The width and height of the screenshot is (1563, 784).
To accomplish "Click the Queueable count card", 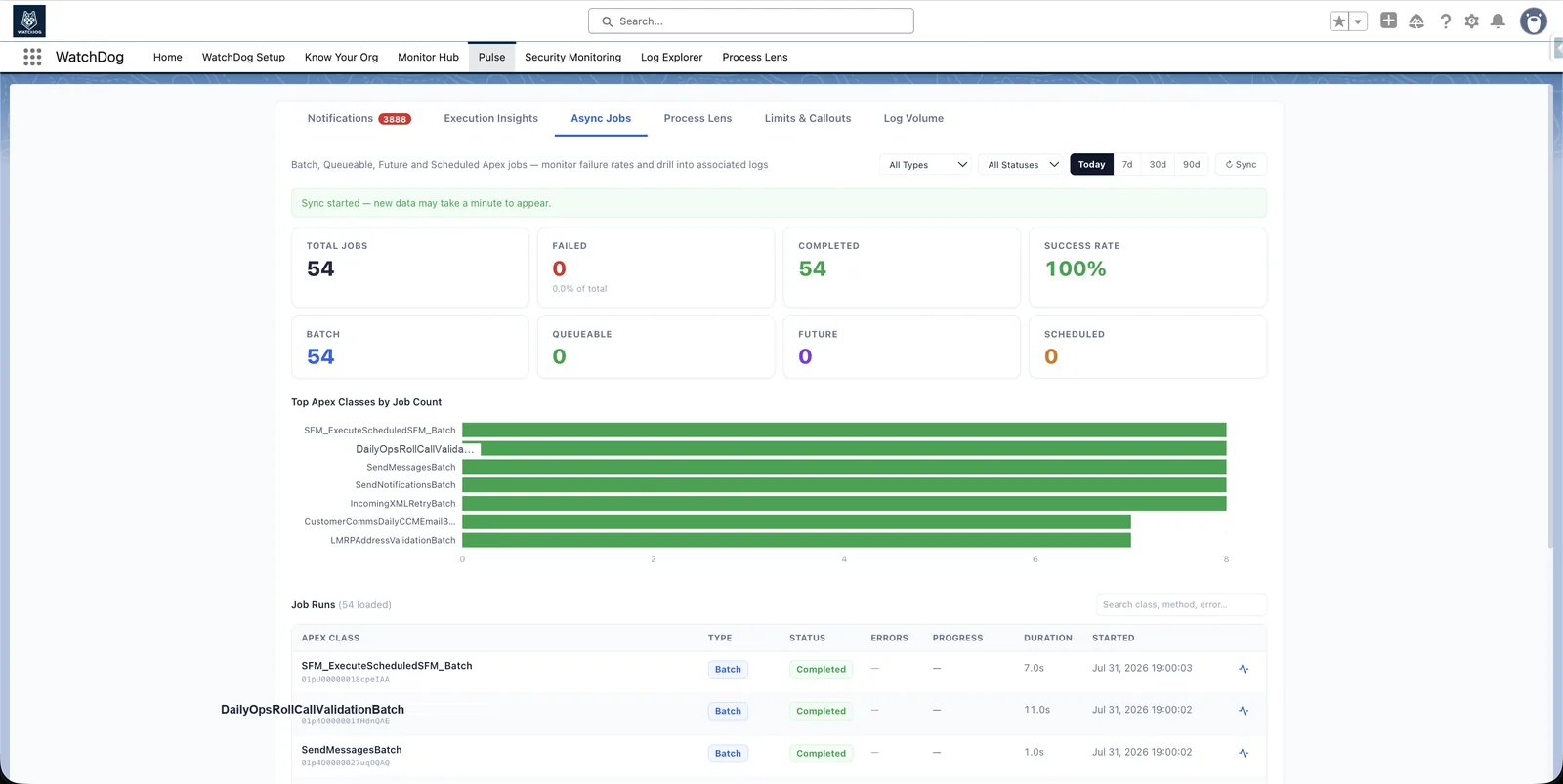I will pyautogui.click(x=655, y=347).
